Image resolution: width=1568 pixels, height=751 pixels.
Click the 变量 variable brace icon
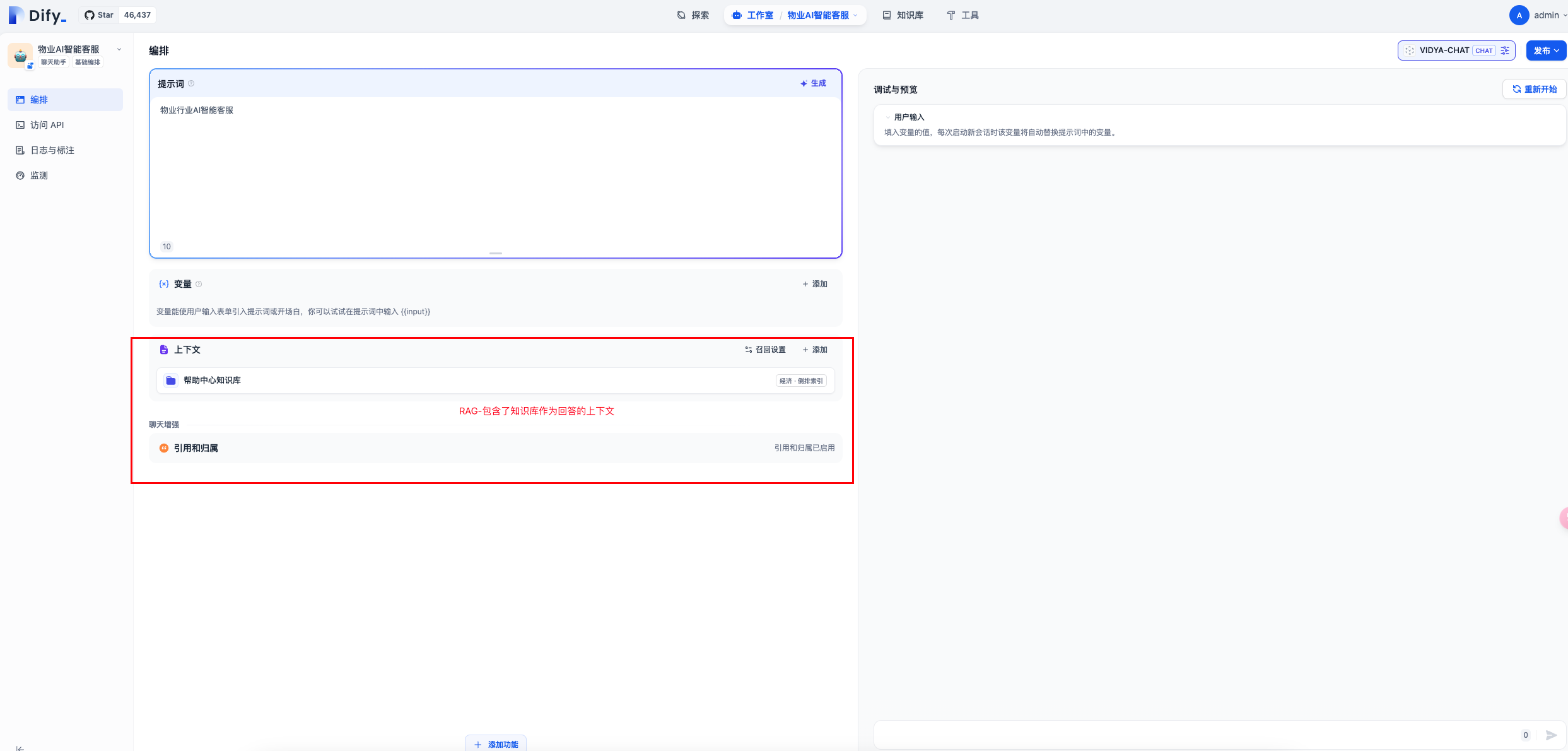click(x=164, y=284)
